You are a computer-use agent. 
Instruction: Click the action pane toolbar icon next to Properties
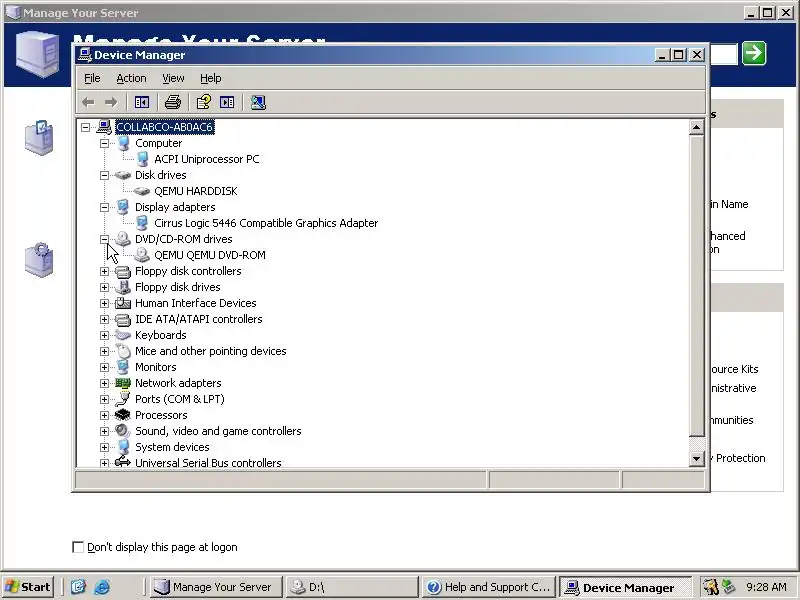point(227,103)
